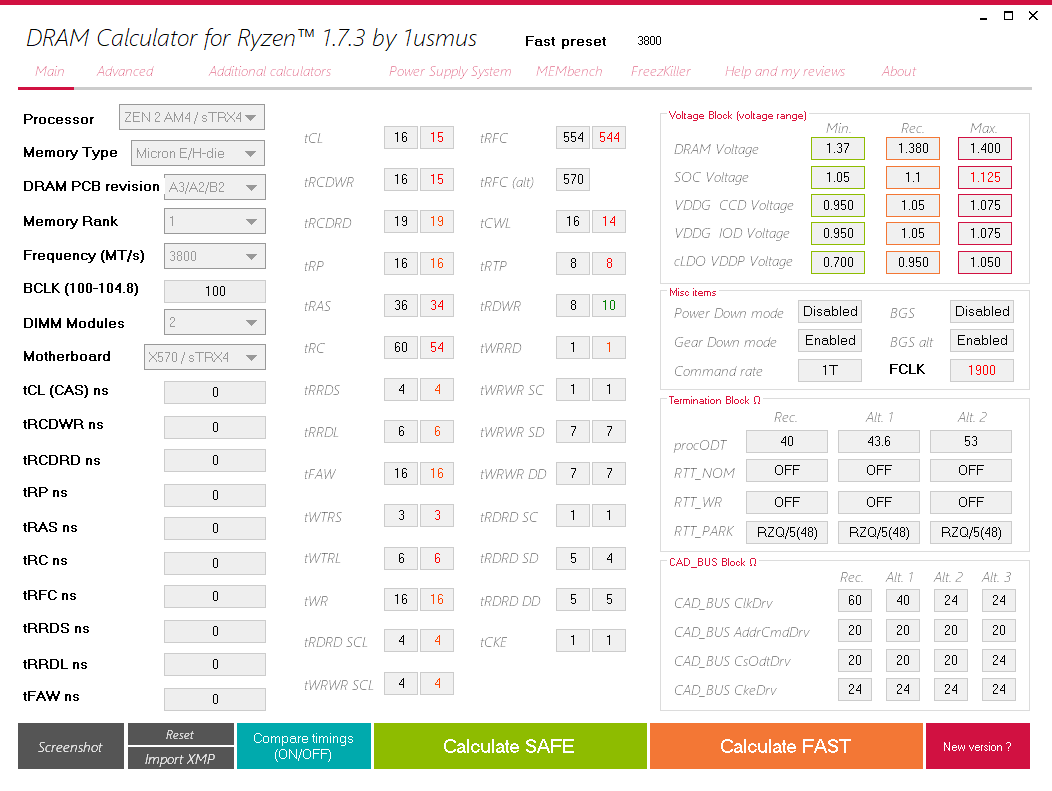
Task: Maximize the DRAM Calculator window
Action: click(1008, 16)
